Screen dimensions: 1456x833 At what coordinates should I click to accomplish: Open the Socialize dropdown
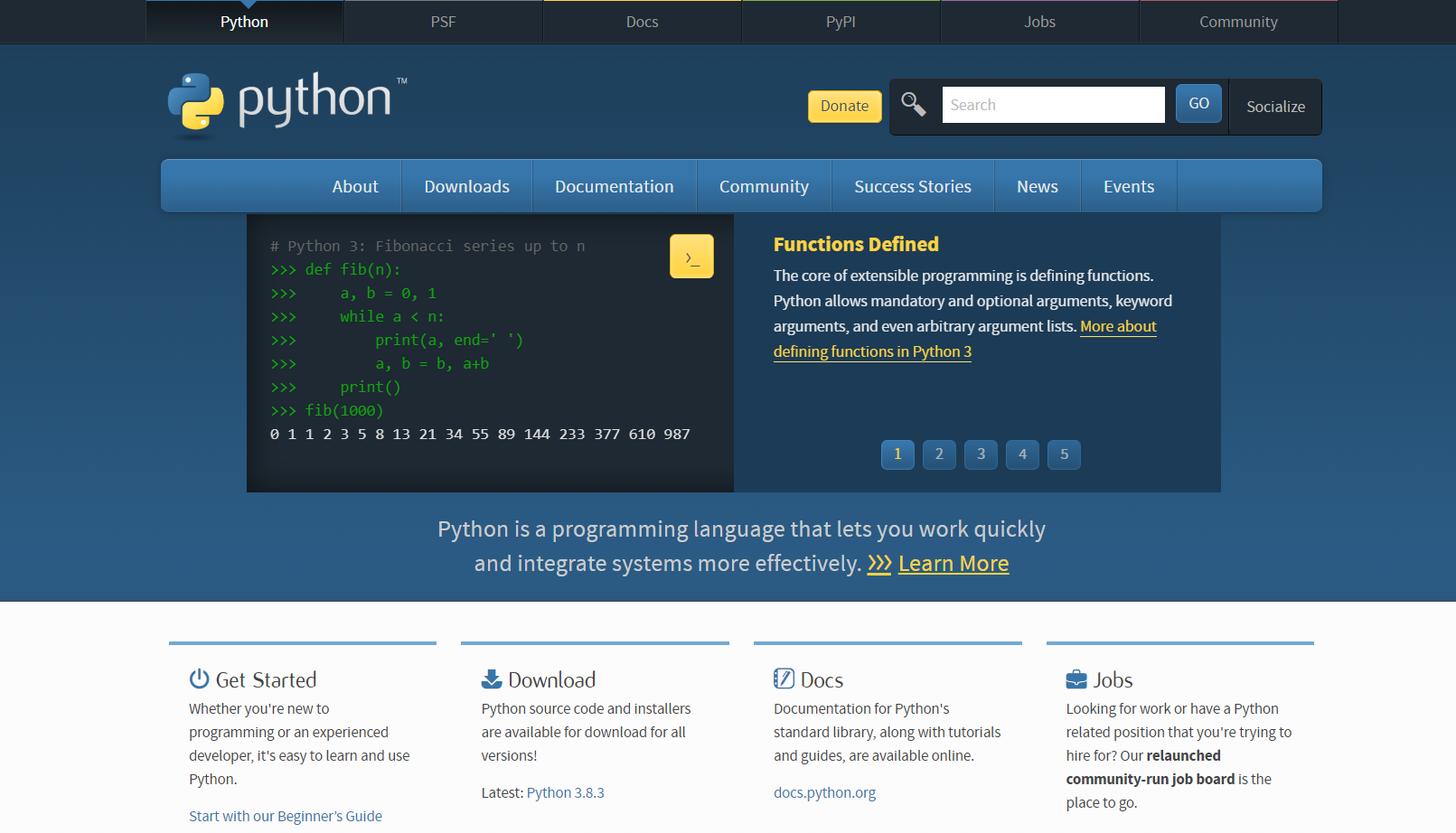click(x=1274, y=107)
